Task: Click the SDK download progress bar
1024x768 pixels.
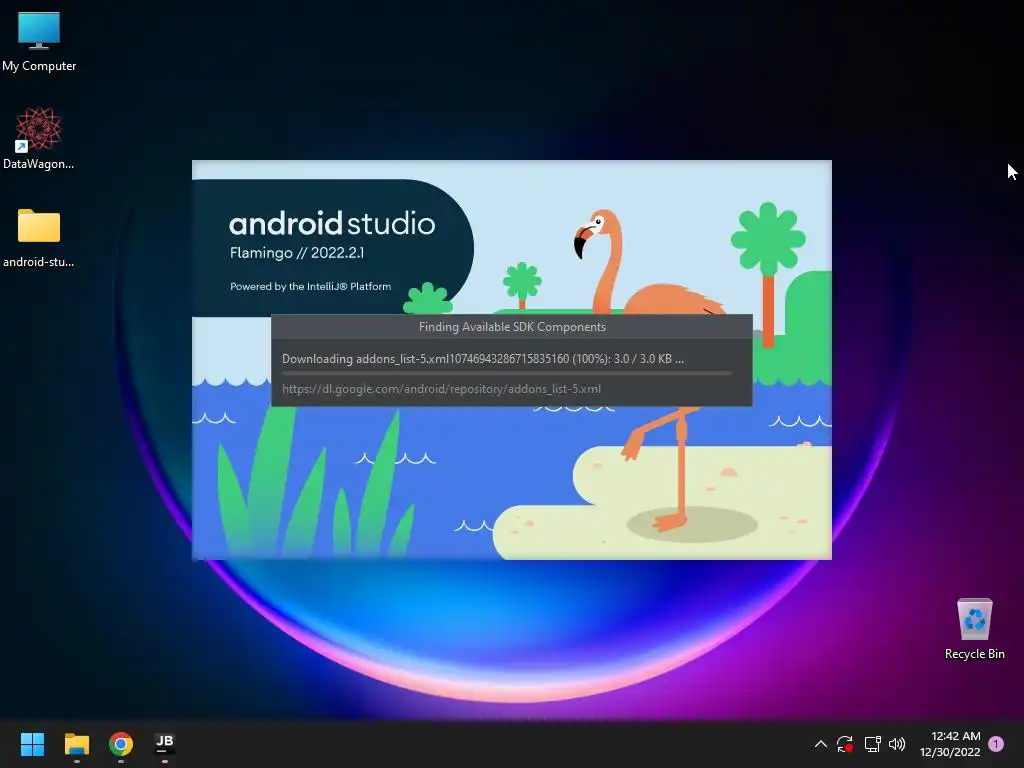Action: (x=507, y=374)
